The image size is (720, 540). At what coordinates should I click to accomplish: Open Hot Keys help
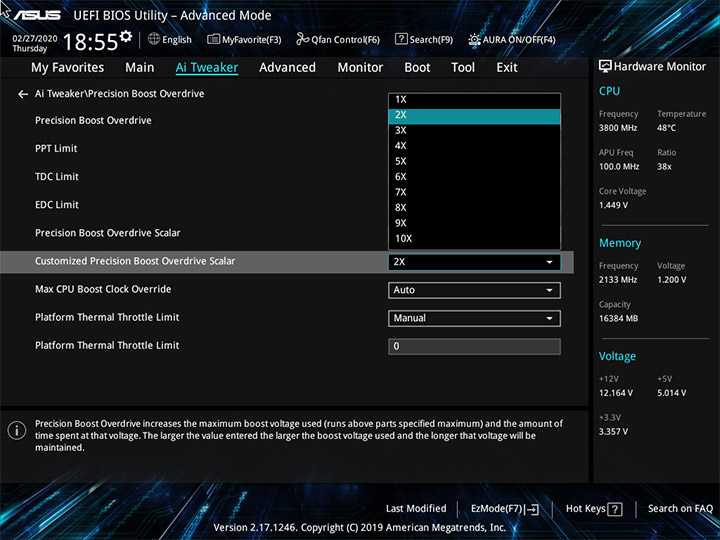594,508
